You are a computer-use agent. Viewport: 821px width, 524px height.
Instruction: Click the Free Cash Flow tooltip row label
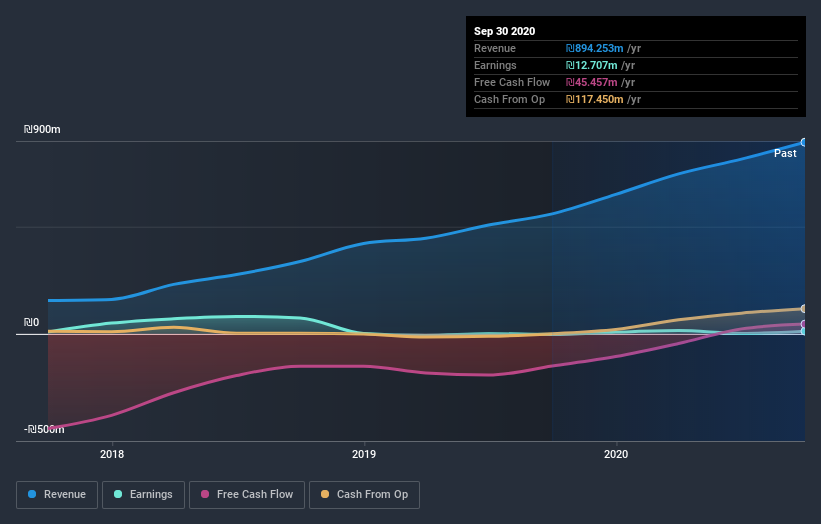(512, 82)
